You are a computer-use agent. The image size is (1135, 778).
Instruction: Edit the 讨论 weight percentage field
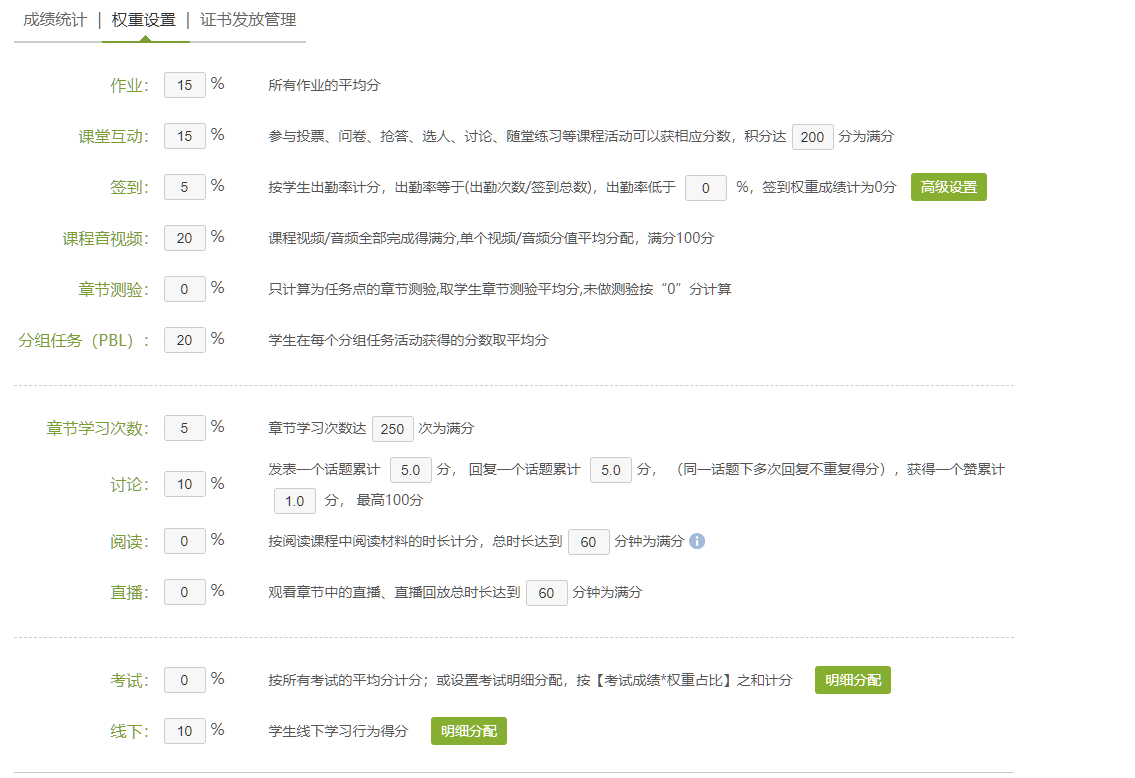[185, 484]
